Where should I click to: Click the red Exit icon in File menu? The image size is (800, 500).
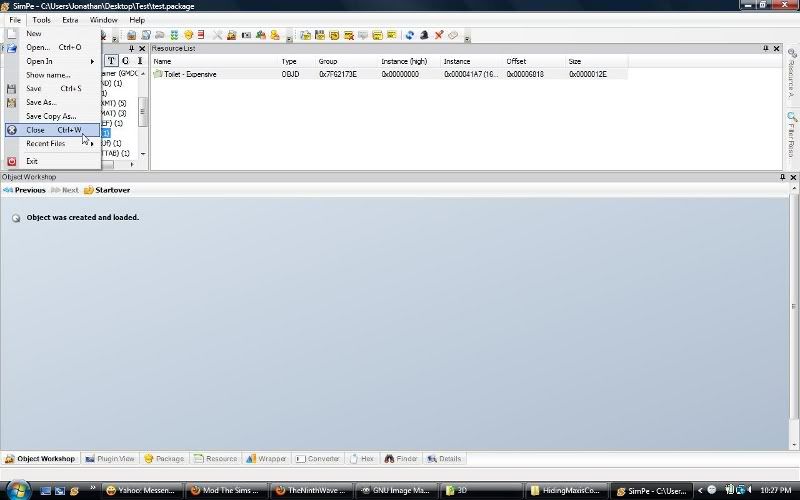(12, 161)
